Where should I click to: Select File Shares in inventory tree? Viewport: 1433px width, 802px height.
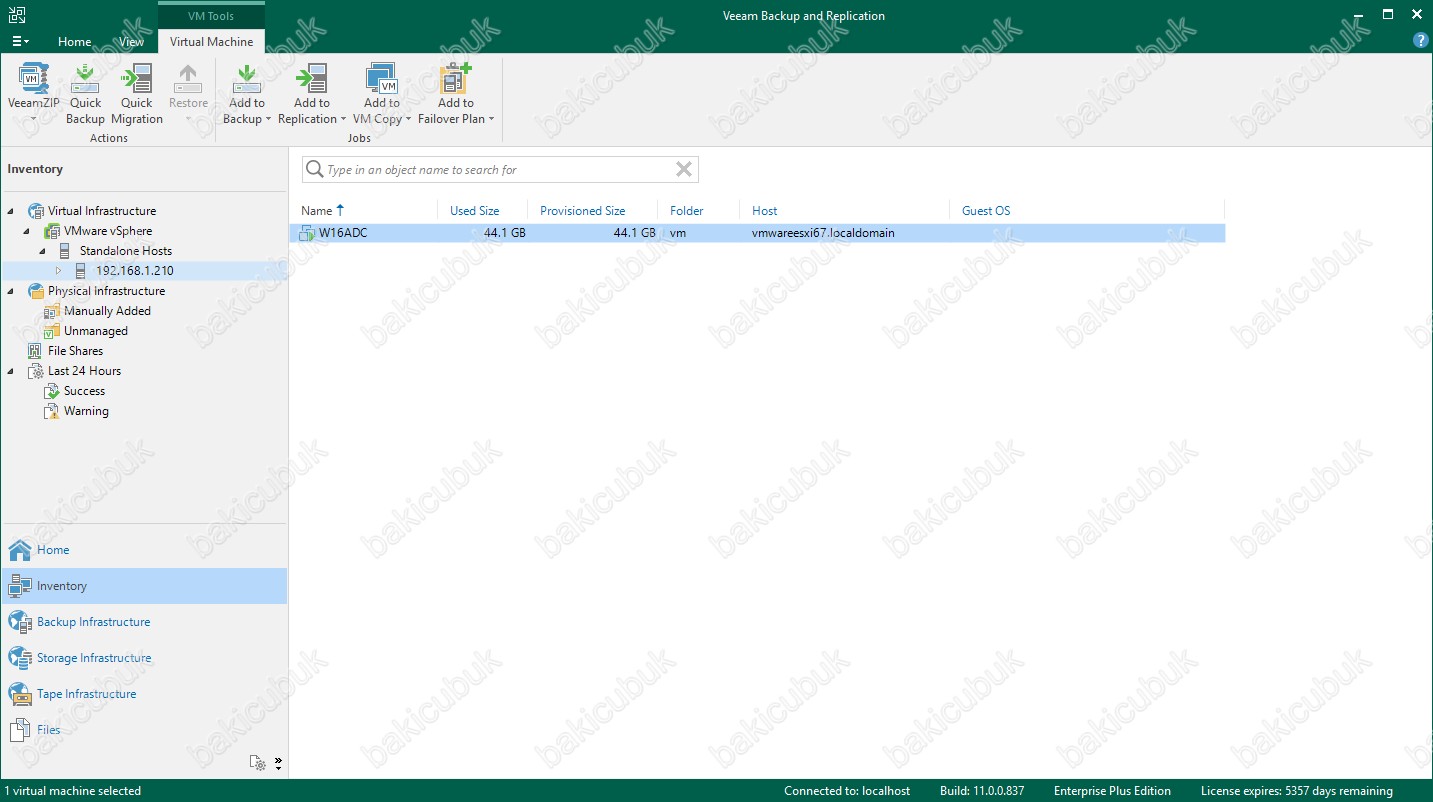tap(75, 351)
